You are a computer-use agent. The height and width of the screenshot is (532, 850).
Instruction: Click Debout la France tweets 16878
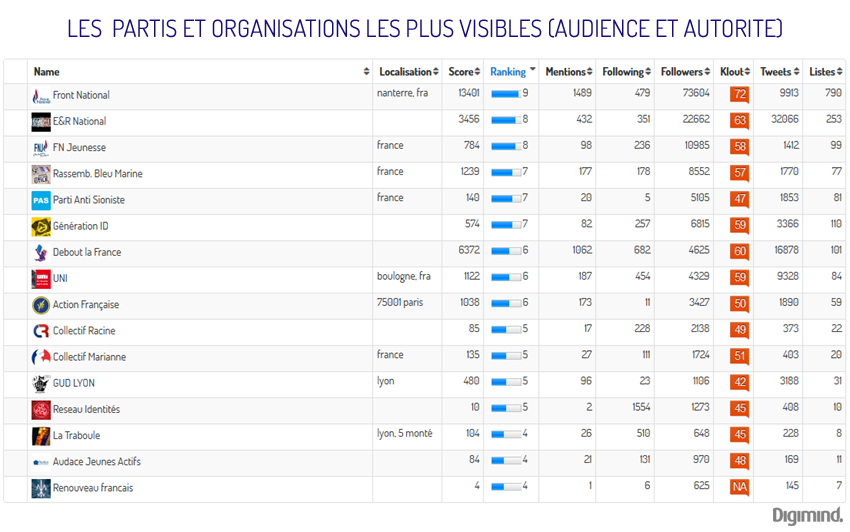tap(788, 250)
